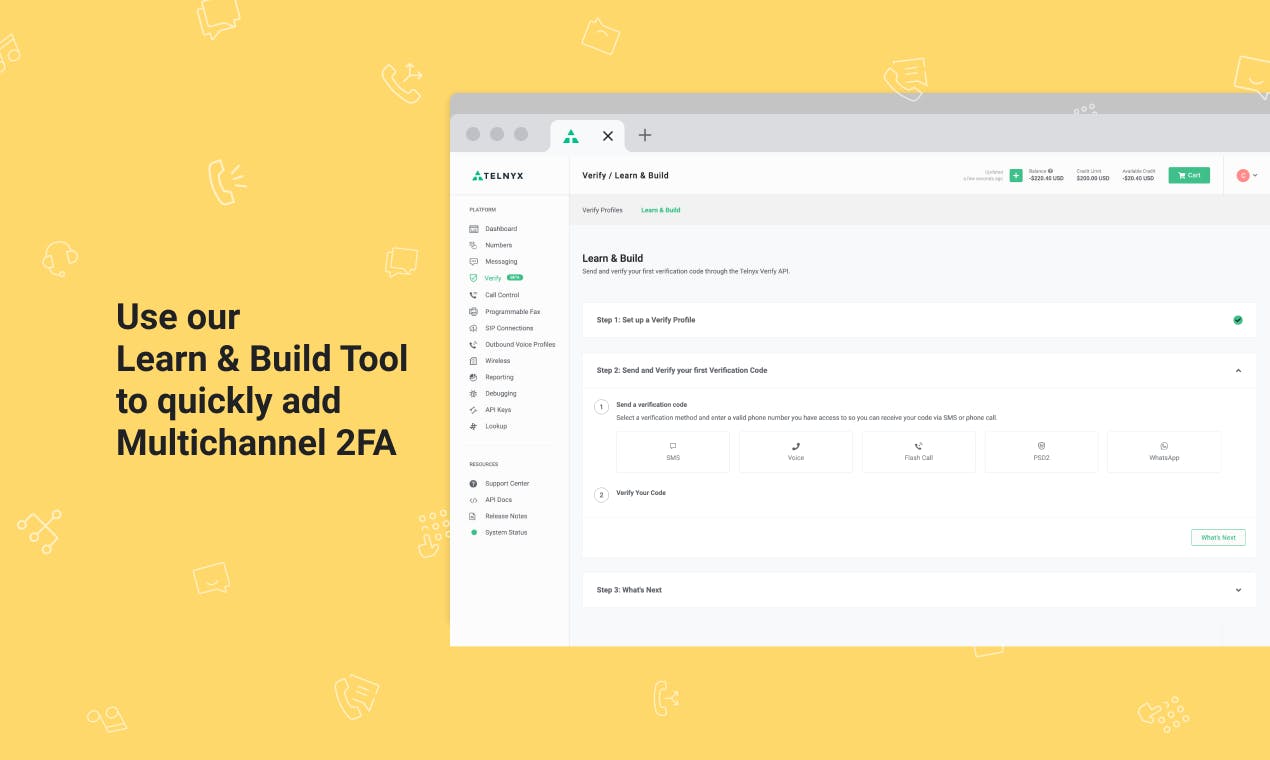This screenshot has width=1270, height=760.
Task: Click the Lookup menu label
Action: [x=496, y=426]
